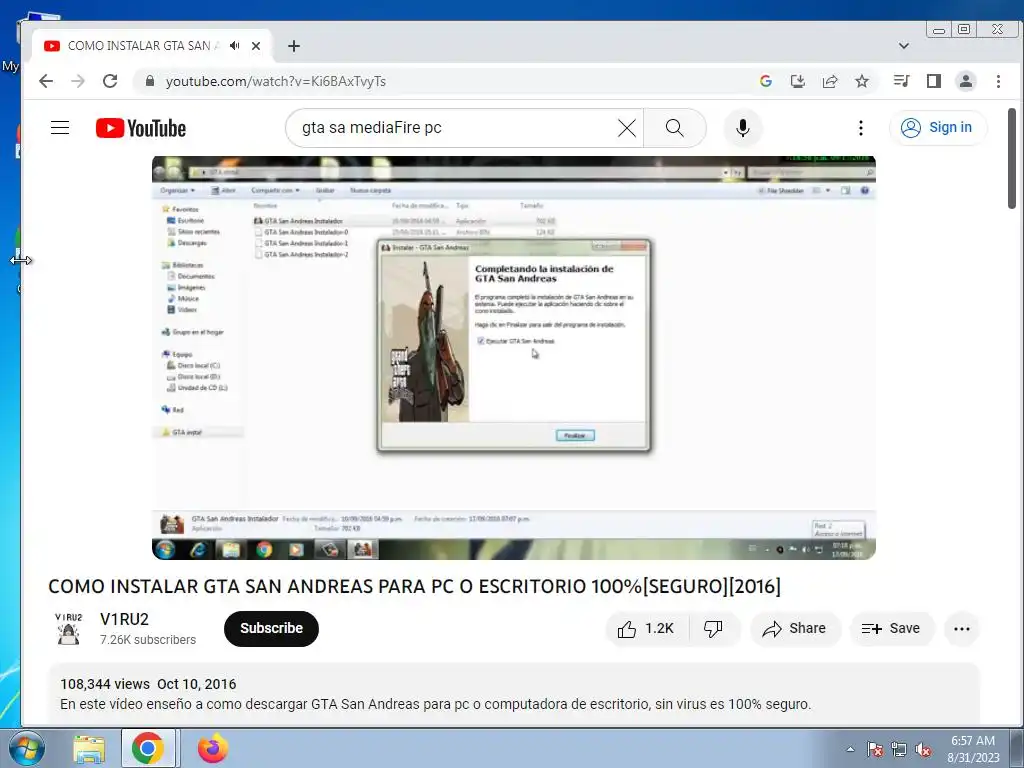Sign in to YouTube

[x=937, y=127]
